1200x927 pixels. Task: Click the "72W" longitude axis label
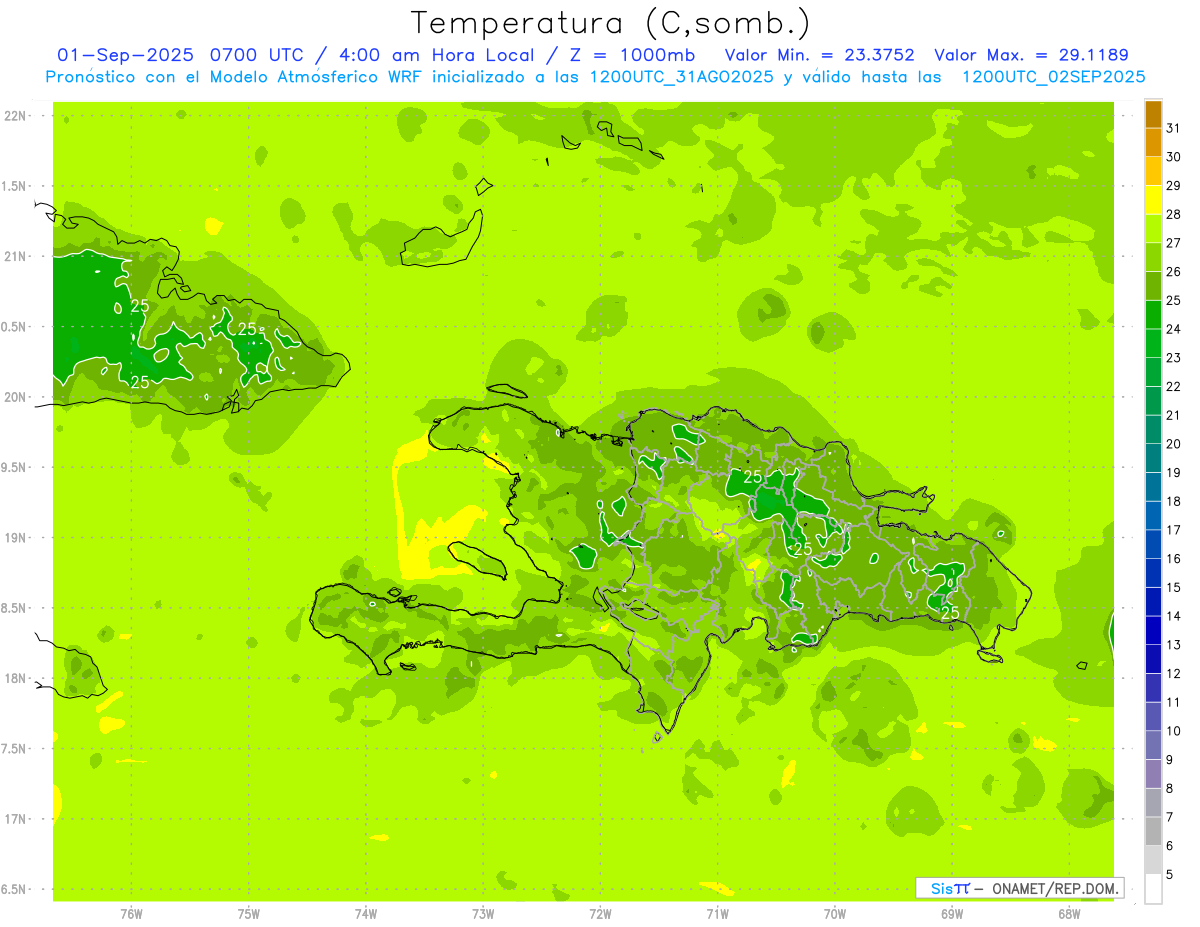[600, 914]
